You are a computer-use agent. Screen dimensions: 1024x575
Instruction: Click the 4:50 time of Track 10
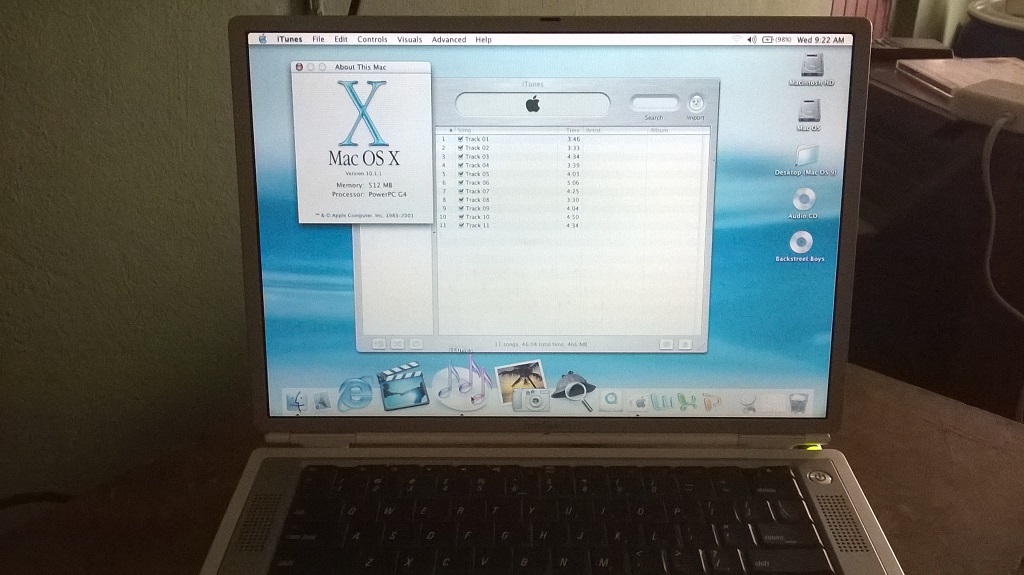tap(573, 217)
